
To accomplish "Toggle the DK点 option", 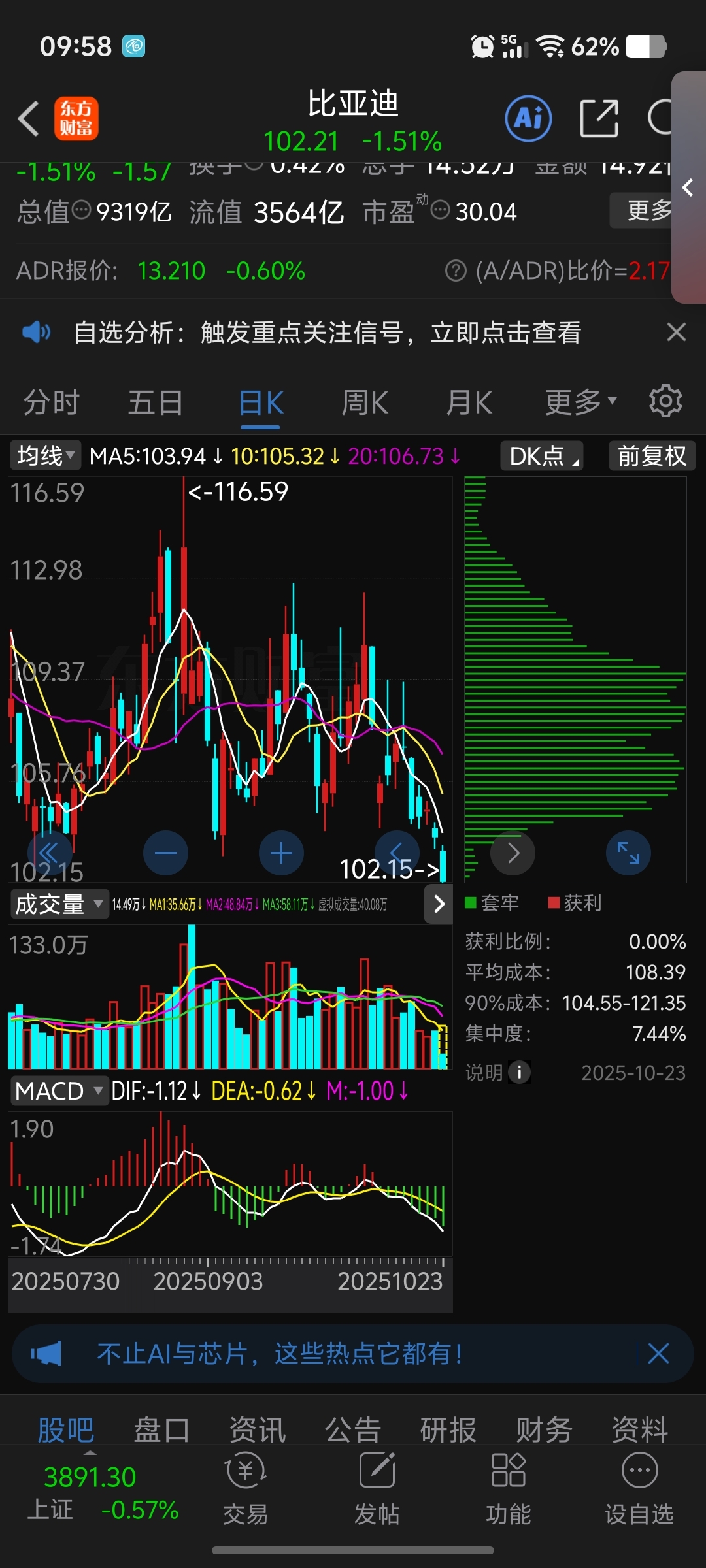I will click(x=542, y=455).
